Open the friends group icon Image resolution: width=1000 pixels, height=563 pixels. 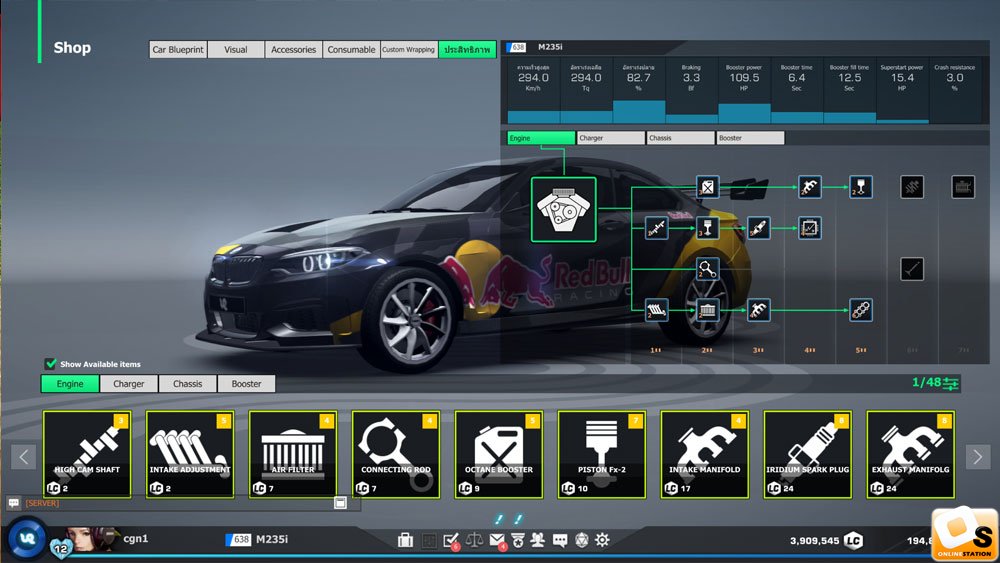[538, 540]
